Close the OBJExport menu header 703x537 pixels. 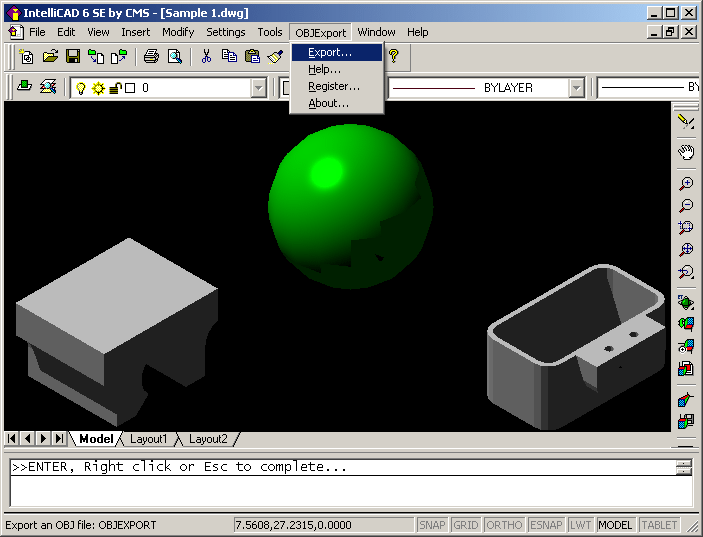pyautogui.click(x=321, y=33)
